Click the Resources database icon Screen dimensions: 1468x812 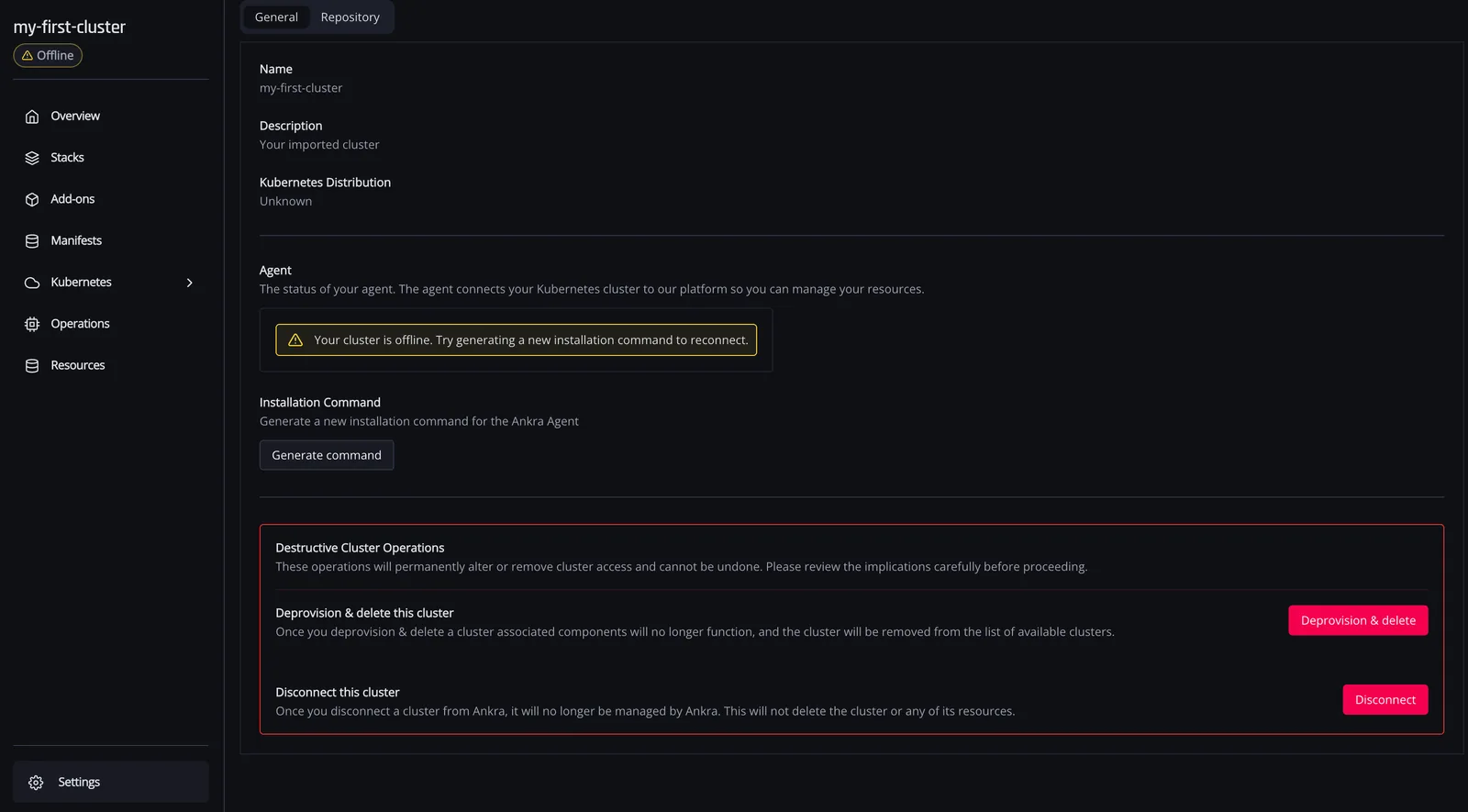coord(32,365)
